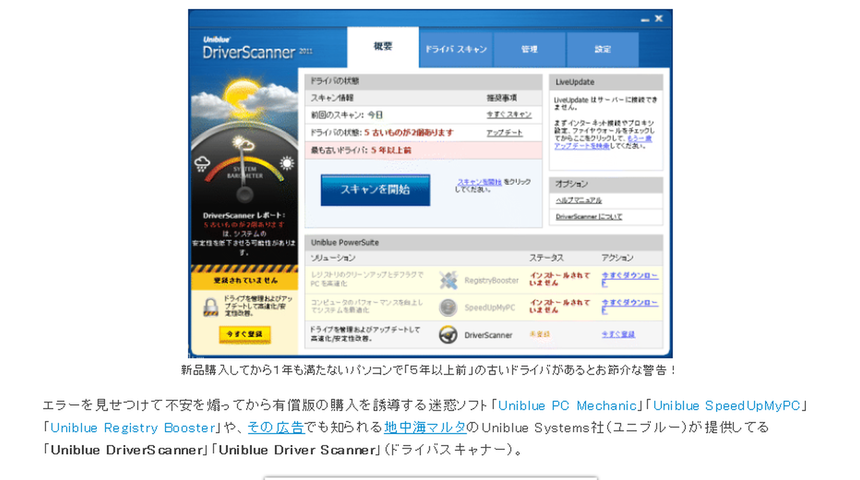Click SpeedUpMyPC not-installed status text
860x480 pixels.
pyautogui.click(x=559, y=306)
